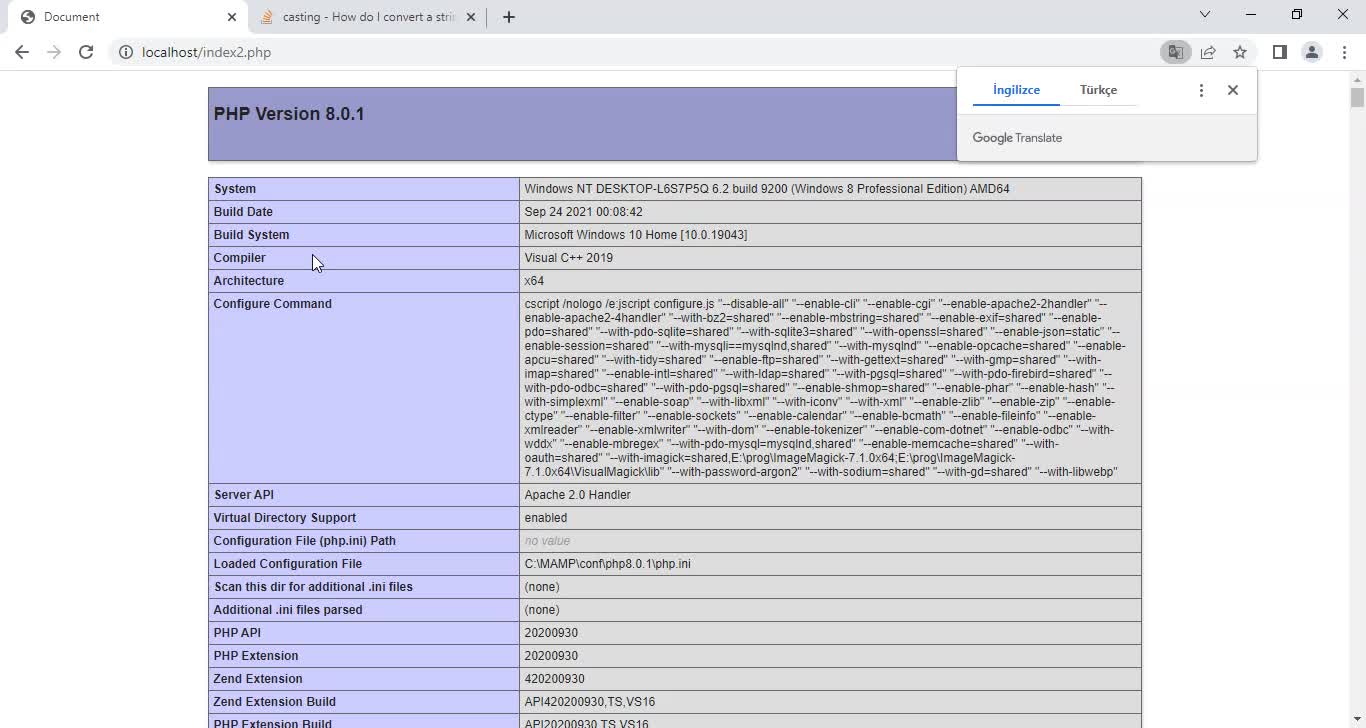Bookmark this tab with the star

pos(1240,52)
